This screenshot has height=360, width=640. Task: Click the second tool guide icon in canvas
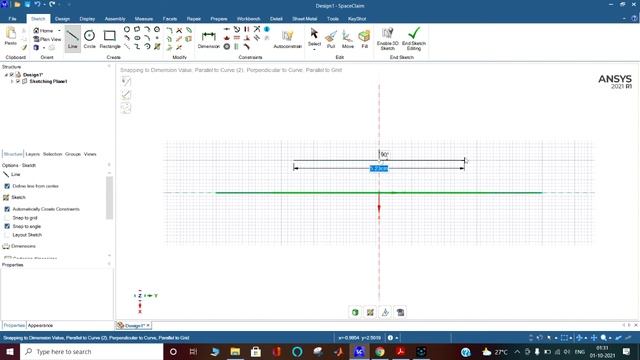(126, 95)
